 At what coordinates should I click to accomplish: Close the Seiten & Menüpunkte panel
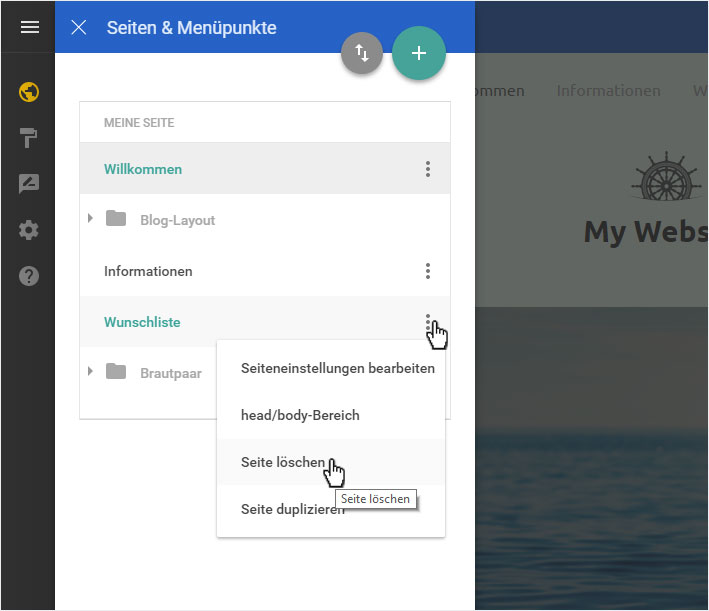click(x=79, y=28)
